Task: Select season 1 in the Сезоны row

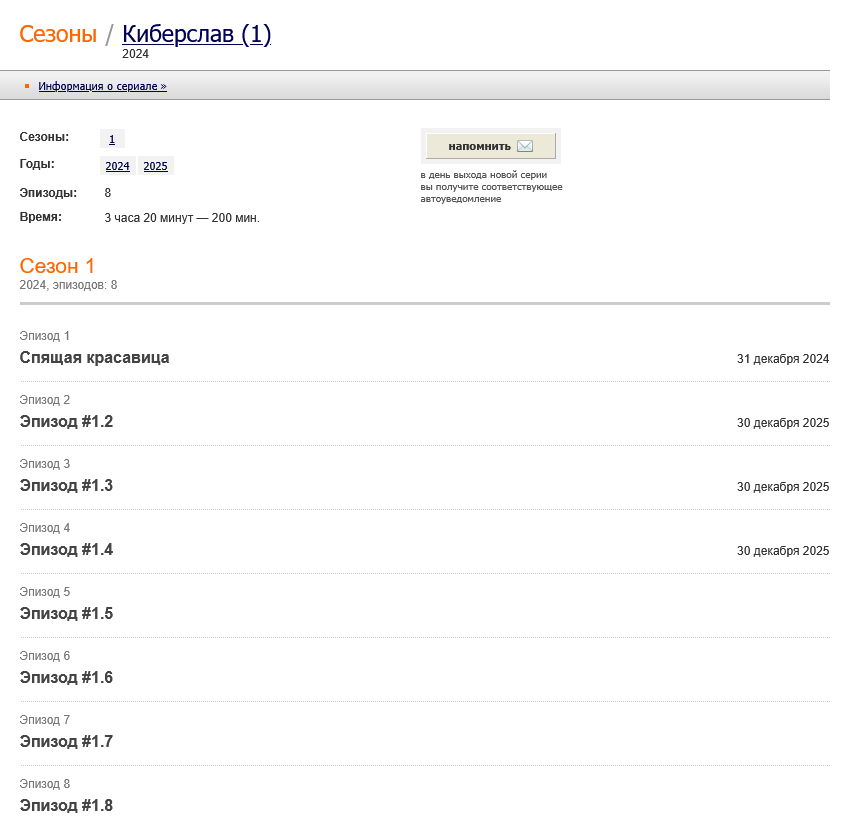Action: pyautogui.click(x=112, y=140)
